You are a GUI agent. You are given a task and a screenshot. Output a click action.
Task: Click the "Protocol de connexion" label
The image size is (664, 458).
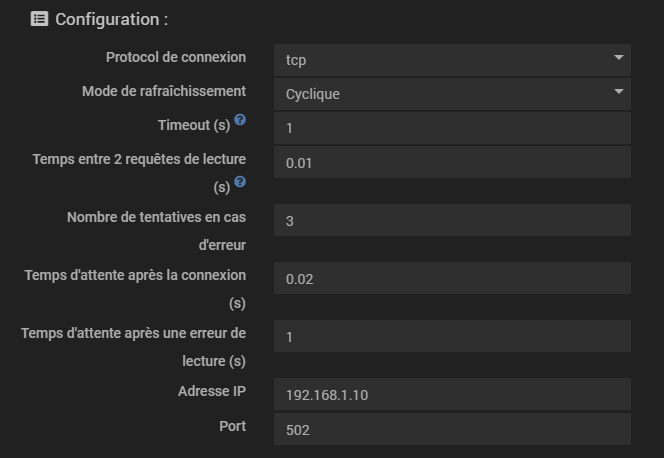pos(175,57)
